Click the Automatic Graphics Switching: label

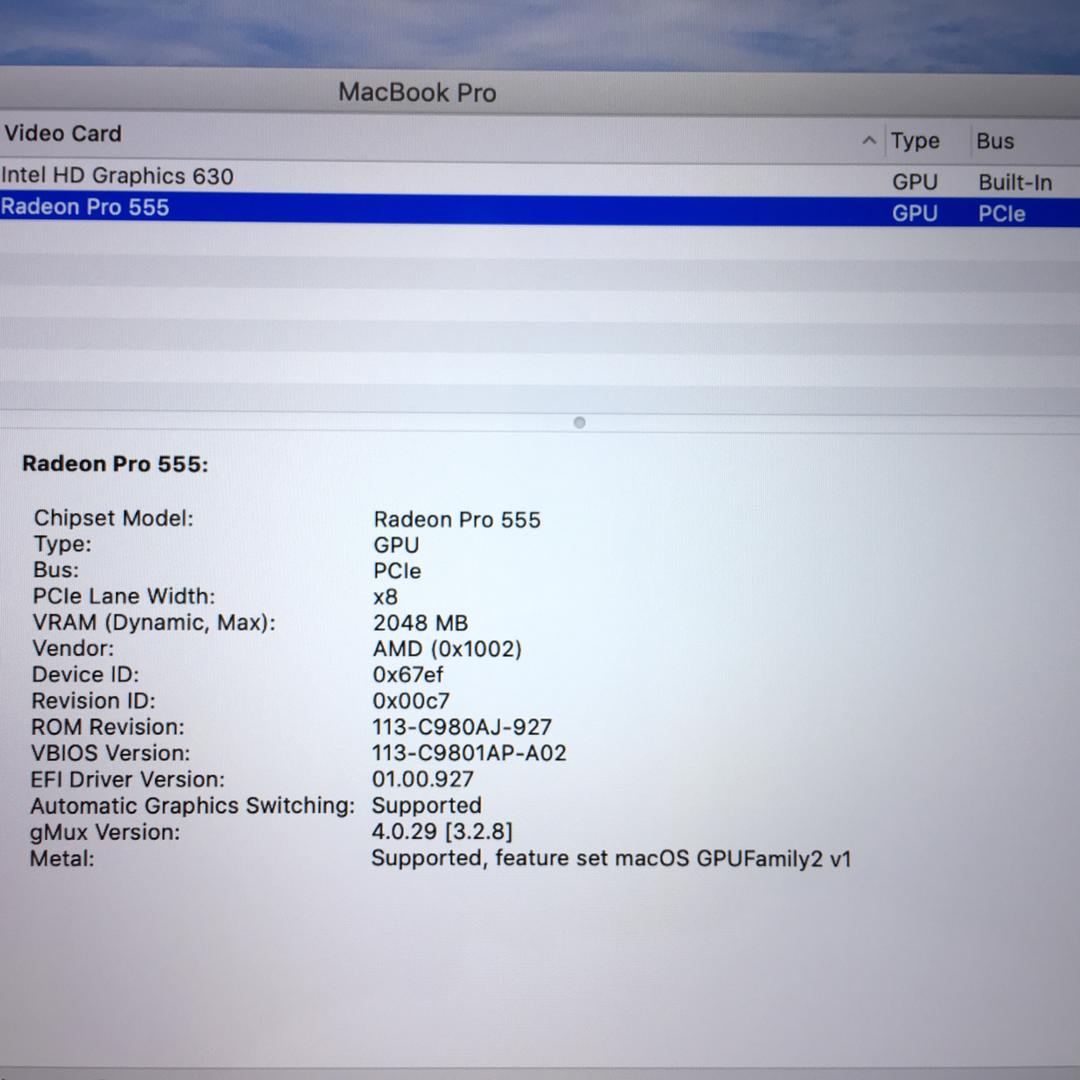(192, 806)
